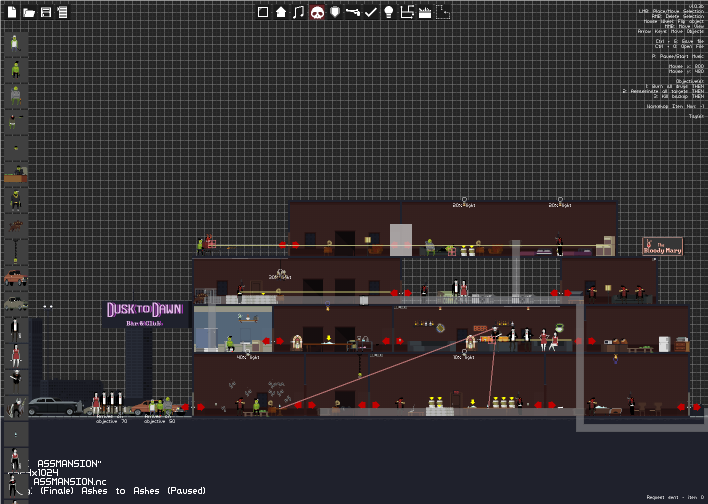
Task: Open the clapperboard cutscene category
Action: coord(425,13)
